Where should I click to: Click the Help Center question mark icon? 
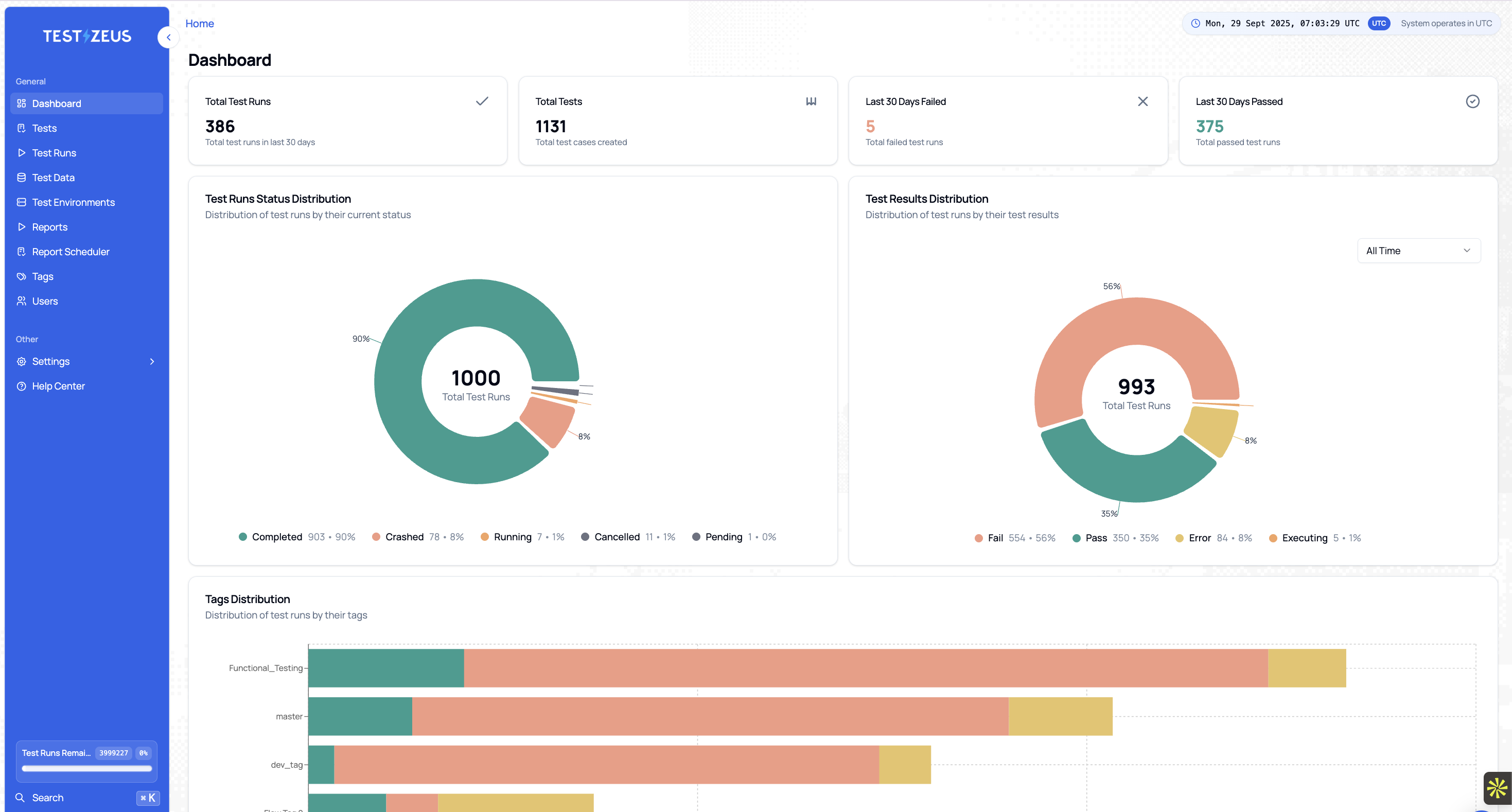pos(21,386)
